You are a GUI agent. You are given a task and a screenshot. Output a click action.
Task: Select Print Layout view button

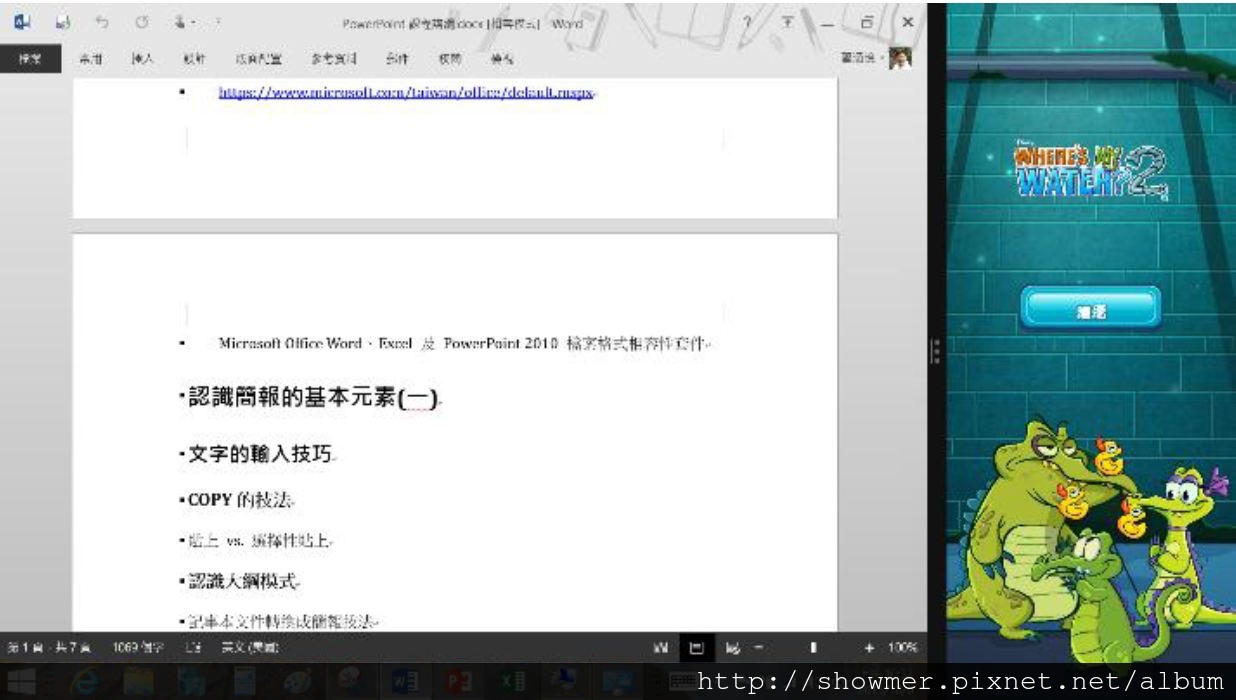(697, 648)
